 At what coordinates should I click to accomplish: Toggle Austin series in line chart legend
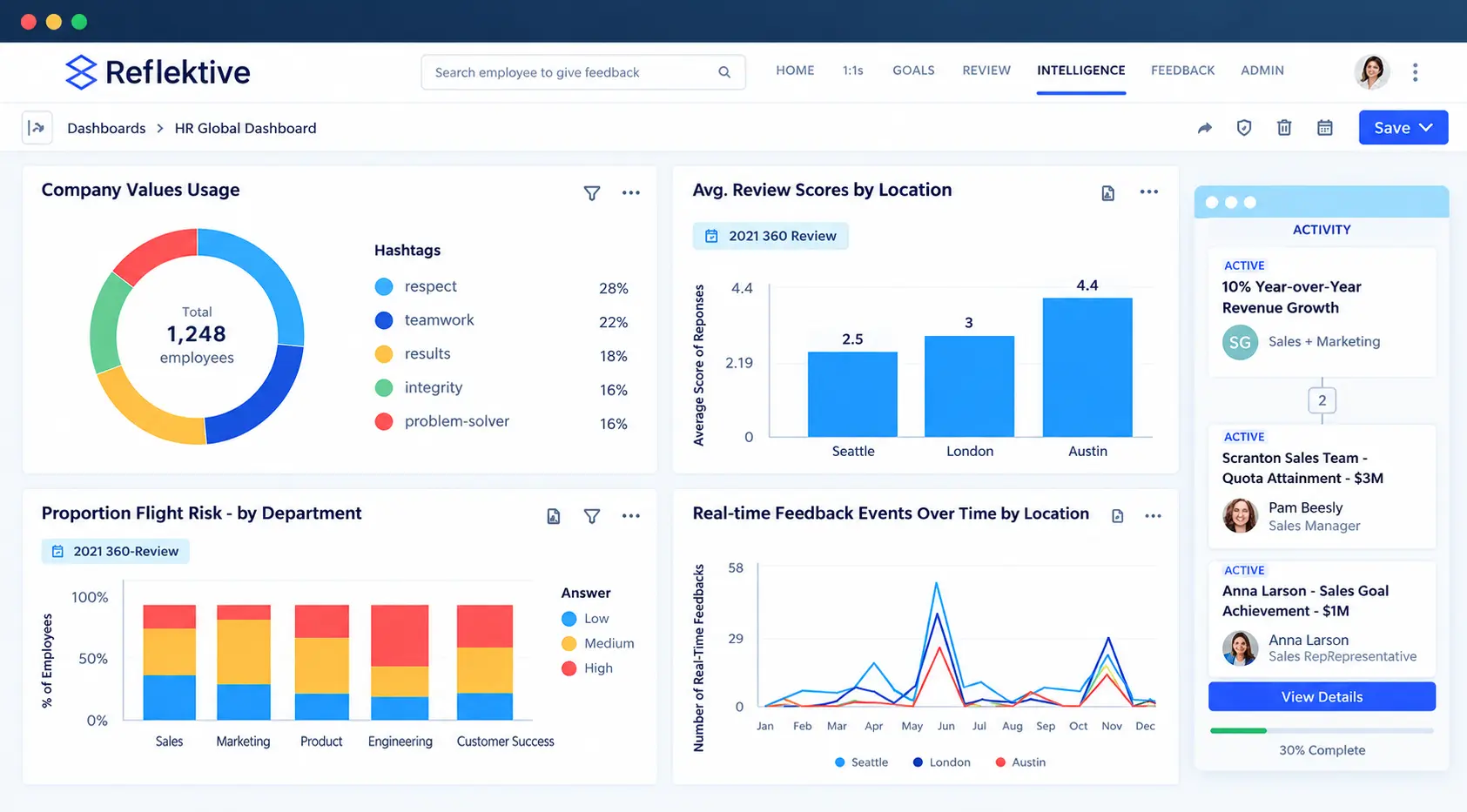pos(1021,762)
